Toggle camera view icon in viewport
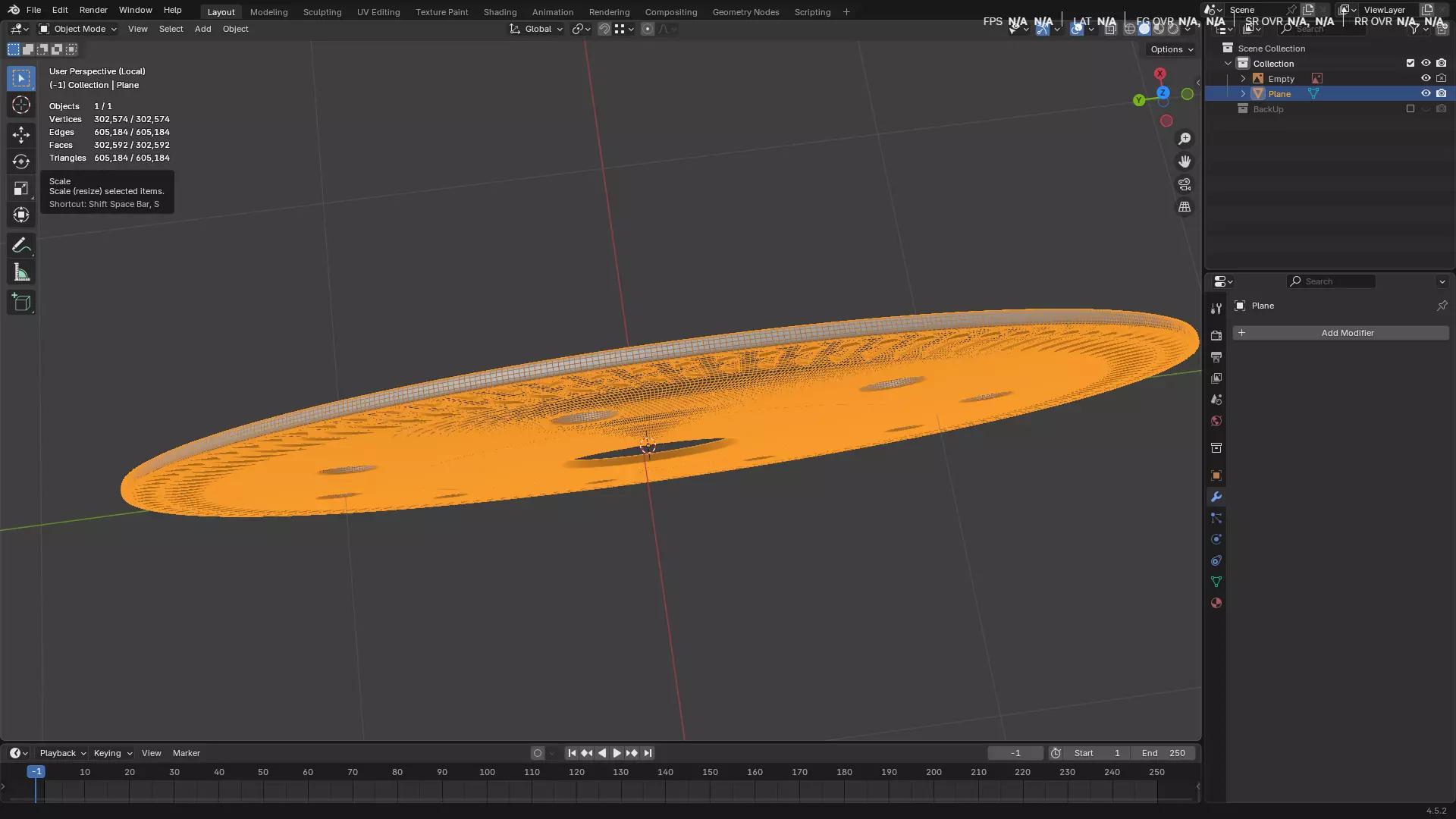The height and width of the screenshot is (819, 1456). 1185,184
